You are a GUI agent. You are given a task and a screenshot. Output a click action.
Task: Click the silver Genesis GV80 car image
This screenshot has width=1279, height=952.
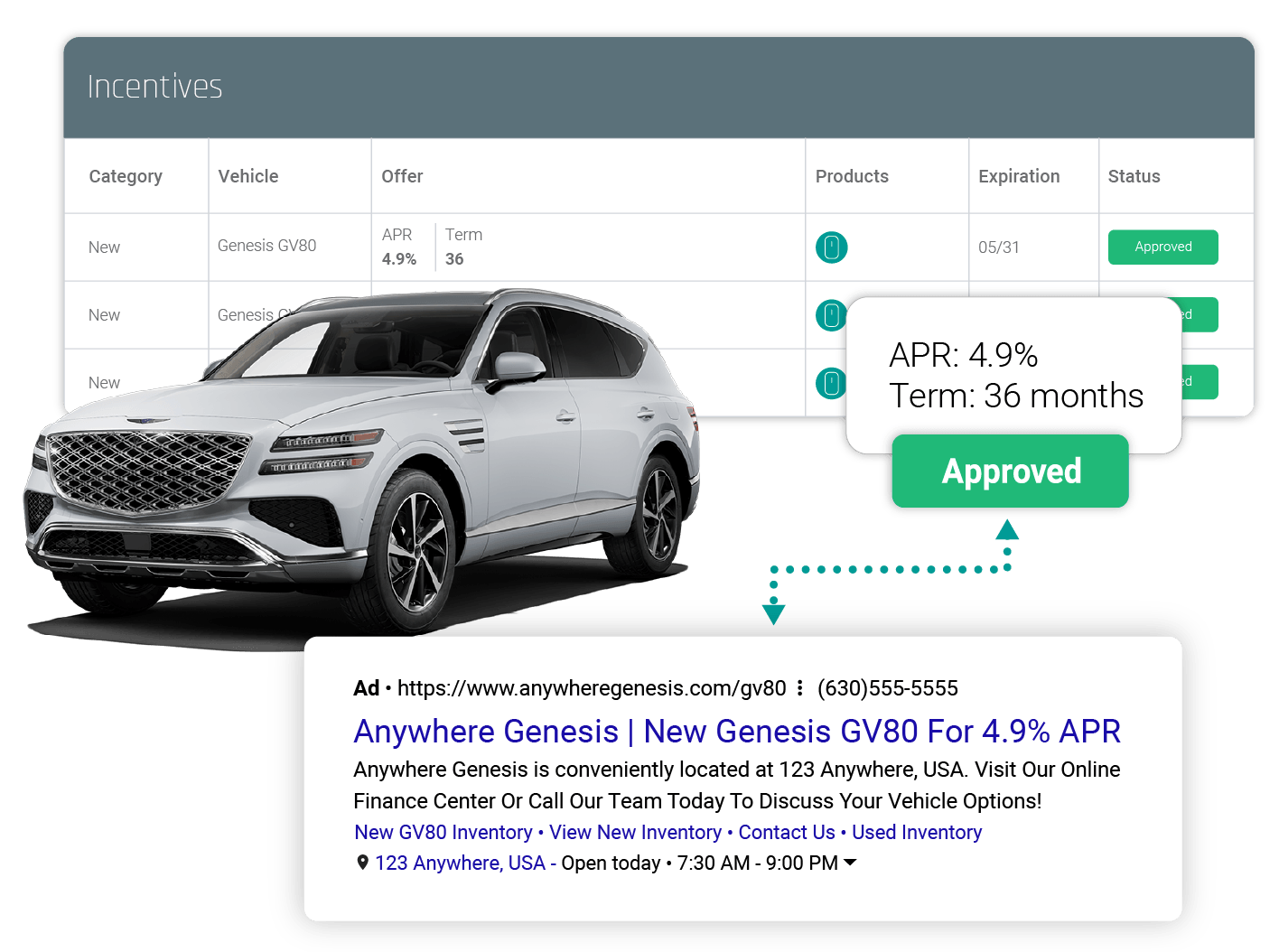pos(361,461)
